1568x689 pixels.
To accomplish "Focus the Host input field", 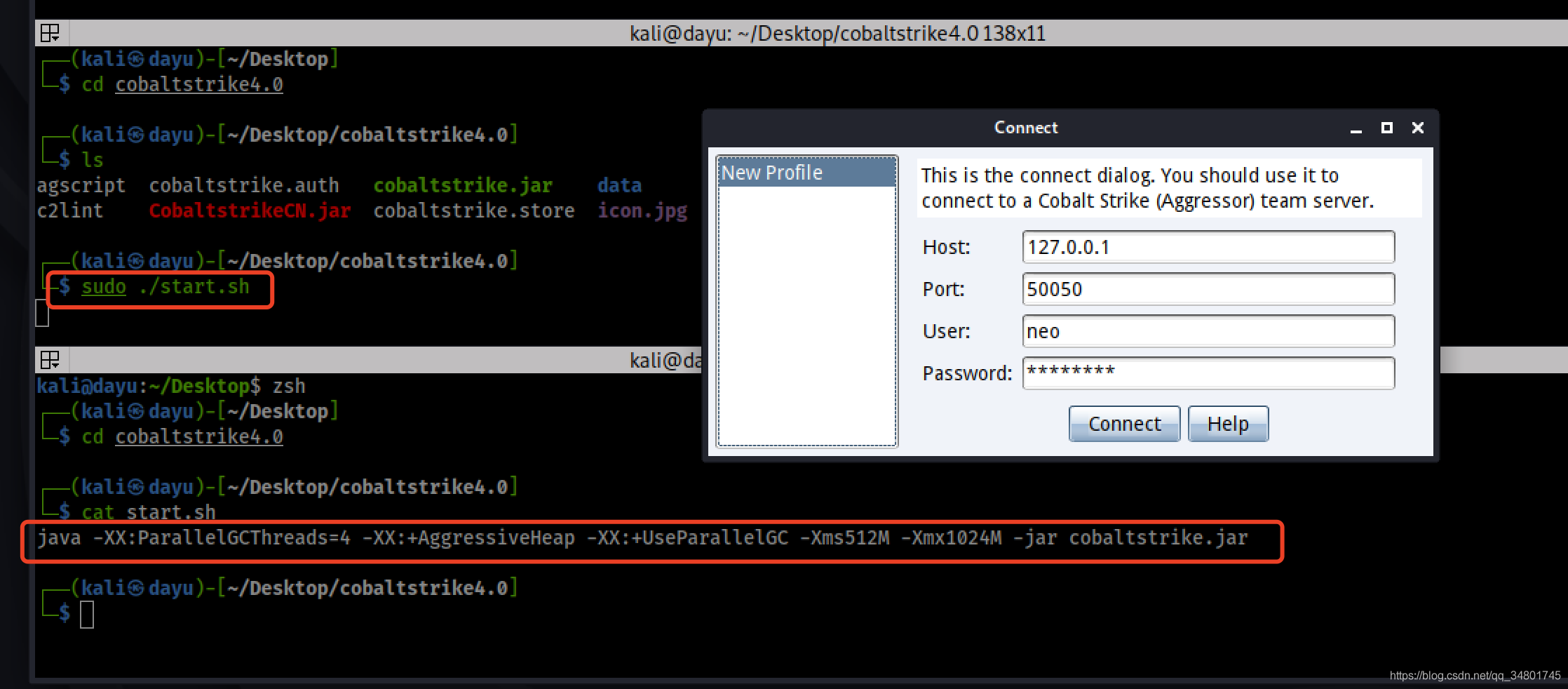I will click(1208, 247).
